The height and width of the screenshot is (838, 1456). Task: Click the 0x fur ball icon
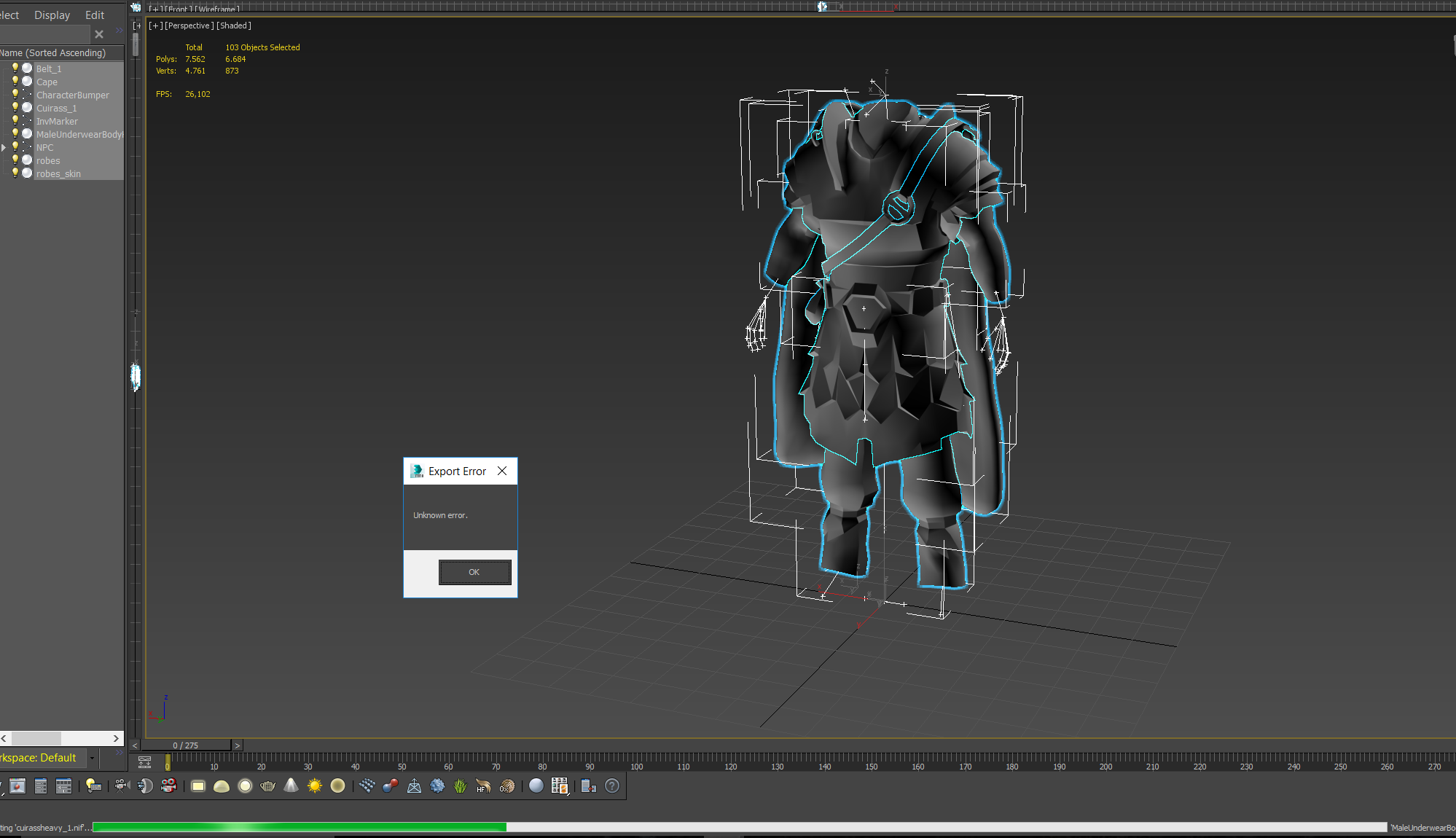pyautogui.click(x=507, y=786)
